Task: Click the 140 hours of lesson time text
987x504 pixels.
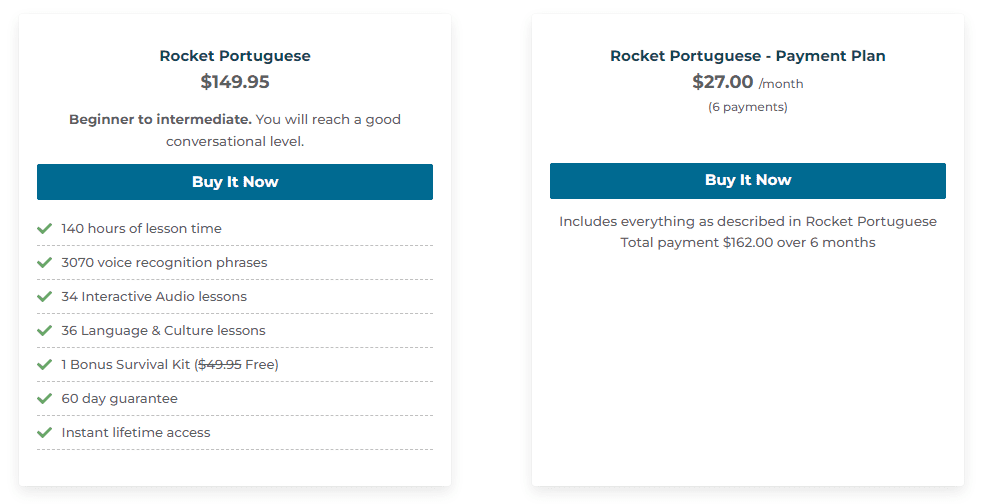Action: tap(141, 229)
